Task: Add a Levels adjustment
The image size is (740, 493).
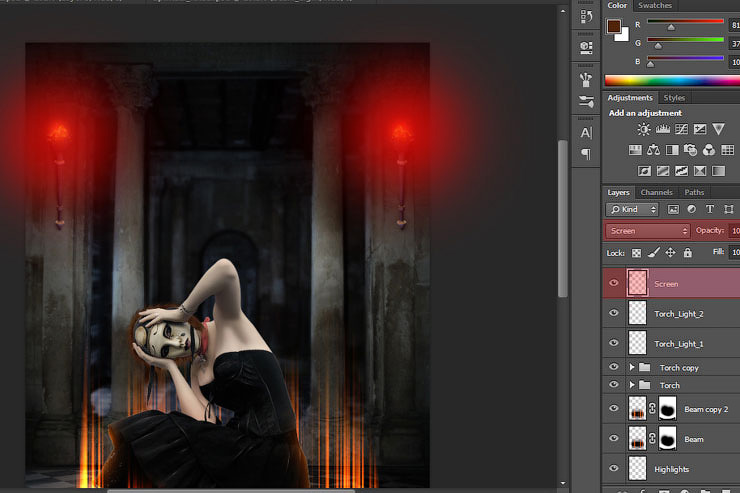Action: pyautogui.click(x=662, y=130)
